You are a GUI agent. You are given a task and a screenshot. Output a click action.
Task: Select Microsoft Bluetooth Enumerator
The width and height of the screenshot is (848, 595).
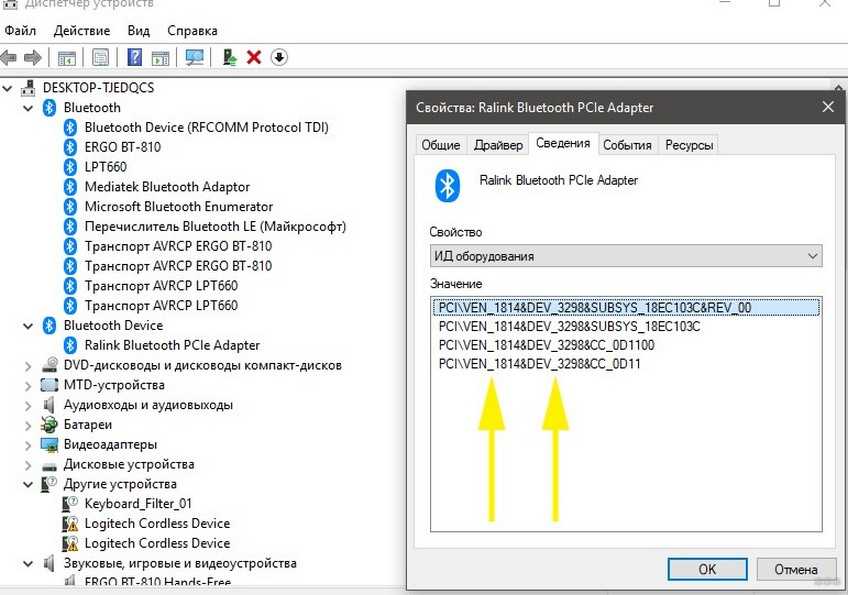(x=178, y=207)
